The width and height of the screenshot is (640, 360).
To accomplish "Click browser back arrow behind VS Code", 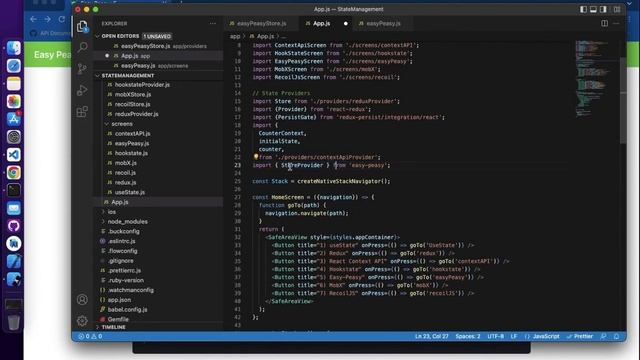I will click(x=33, y=19).
